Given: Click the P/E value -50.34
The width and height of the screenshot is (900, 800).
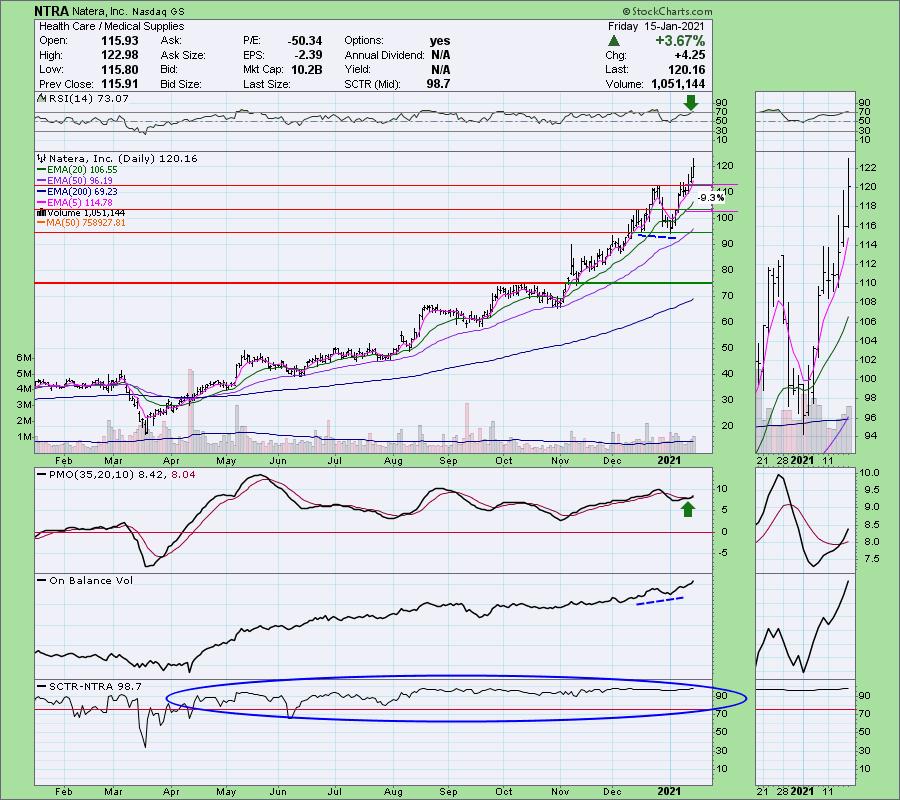Looking at the screenshot, I should 304,41.
